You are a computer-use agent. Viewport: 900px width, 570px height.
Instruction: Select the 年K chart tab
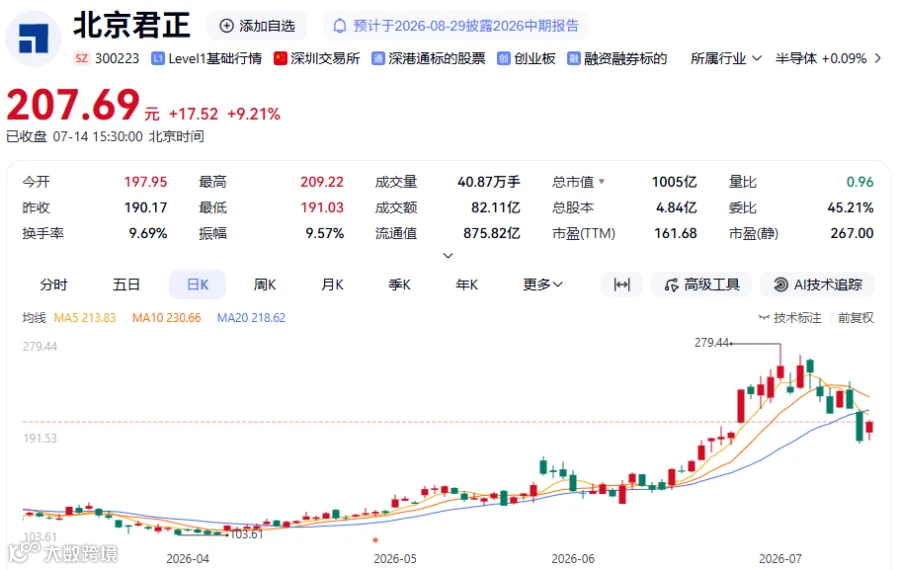coord(467,285)
